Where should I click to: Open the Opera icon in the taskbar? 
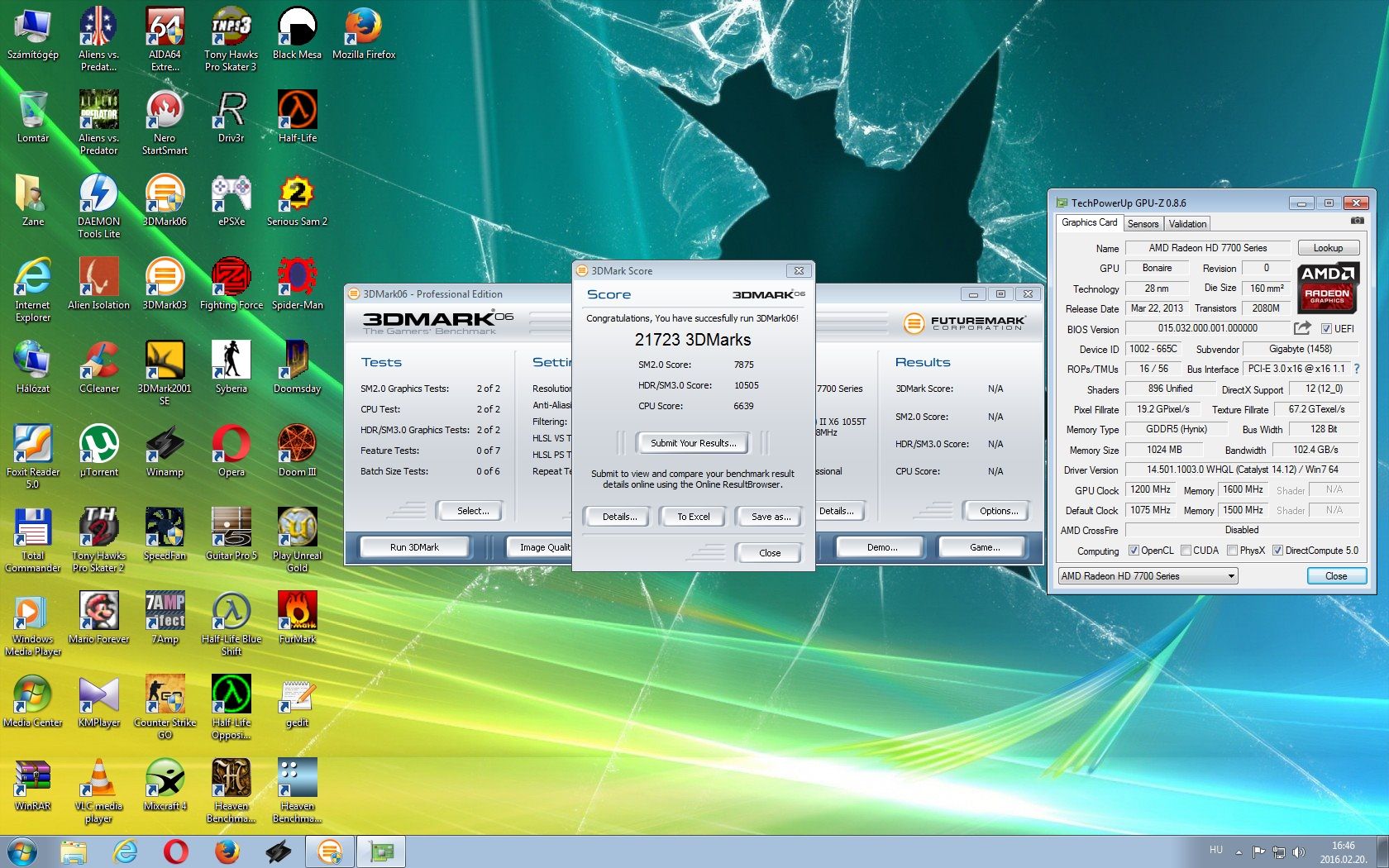tap(175, 851)
